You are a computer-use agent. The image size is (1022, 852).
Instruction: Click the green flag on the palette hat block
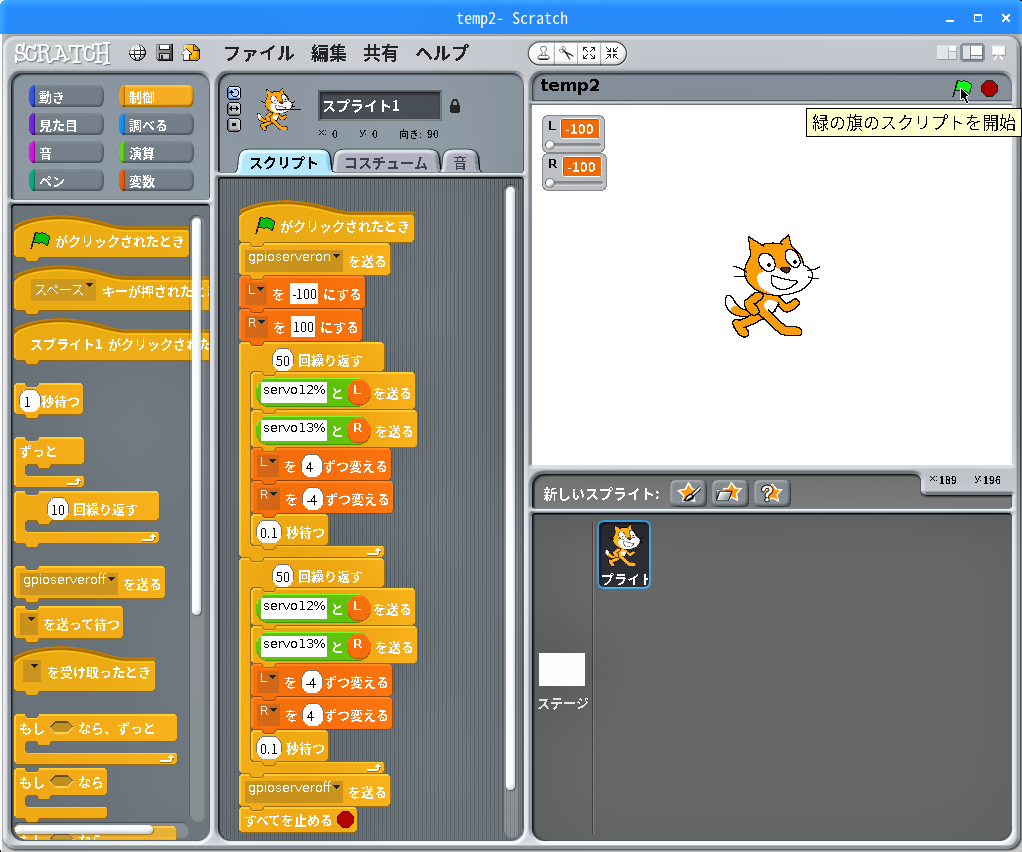tap(40, 241)
